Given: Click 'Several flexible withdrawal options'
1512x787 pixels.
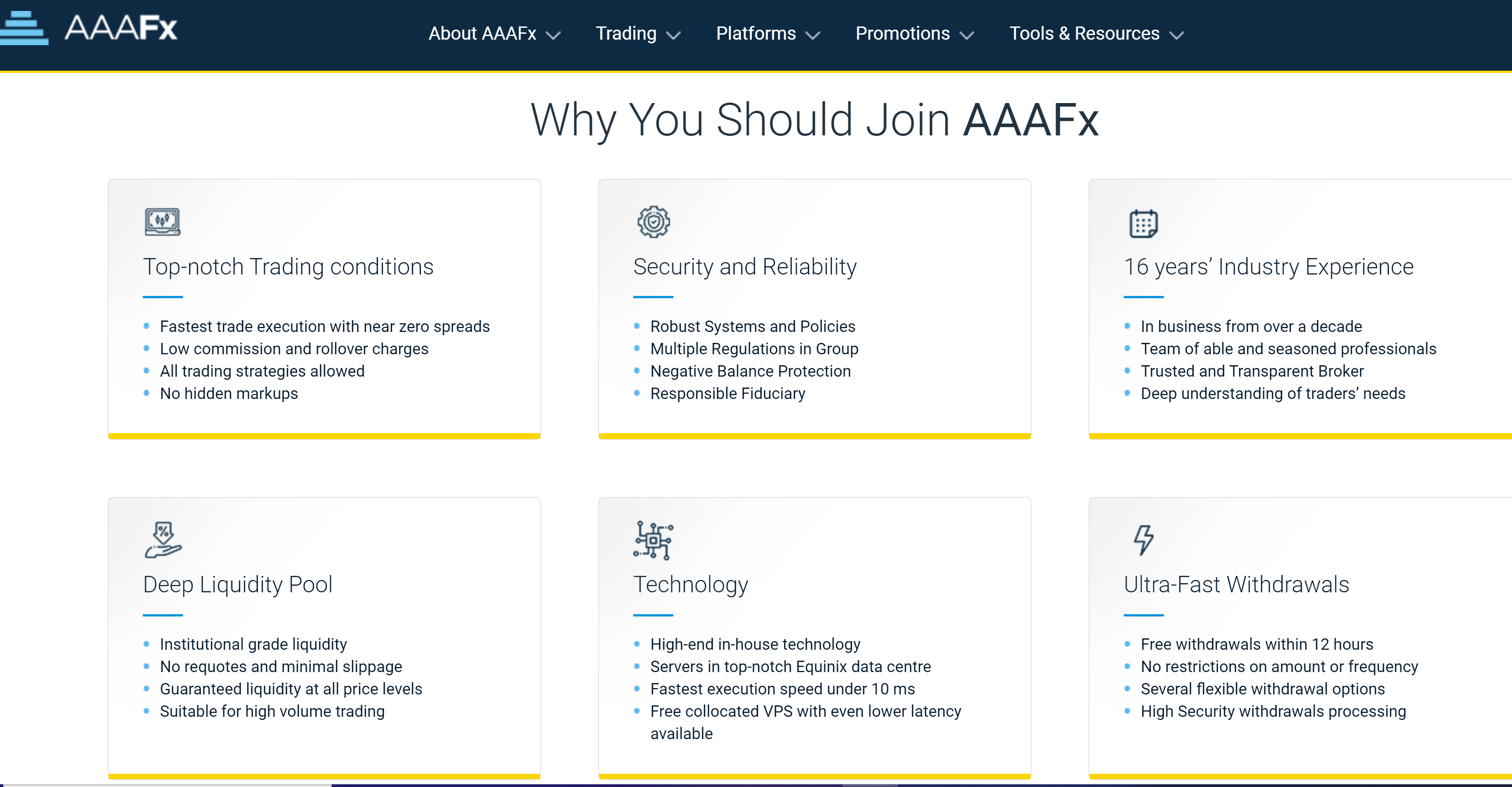Looking at the screenshot, I should (1262, 689).
